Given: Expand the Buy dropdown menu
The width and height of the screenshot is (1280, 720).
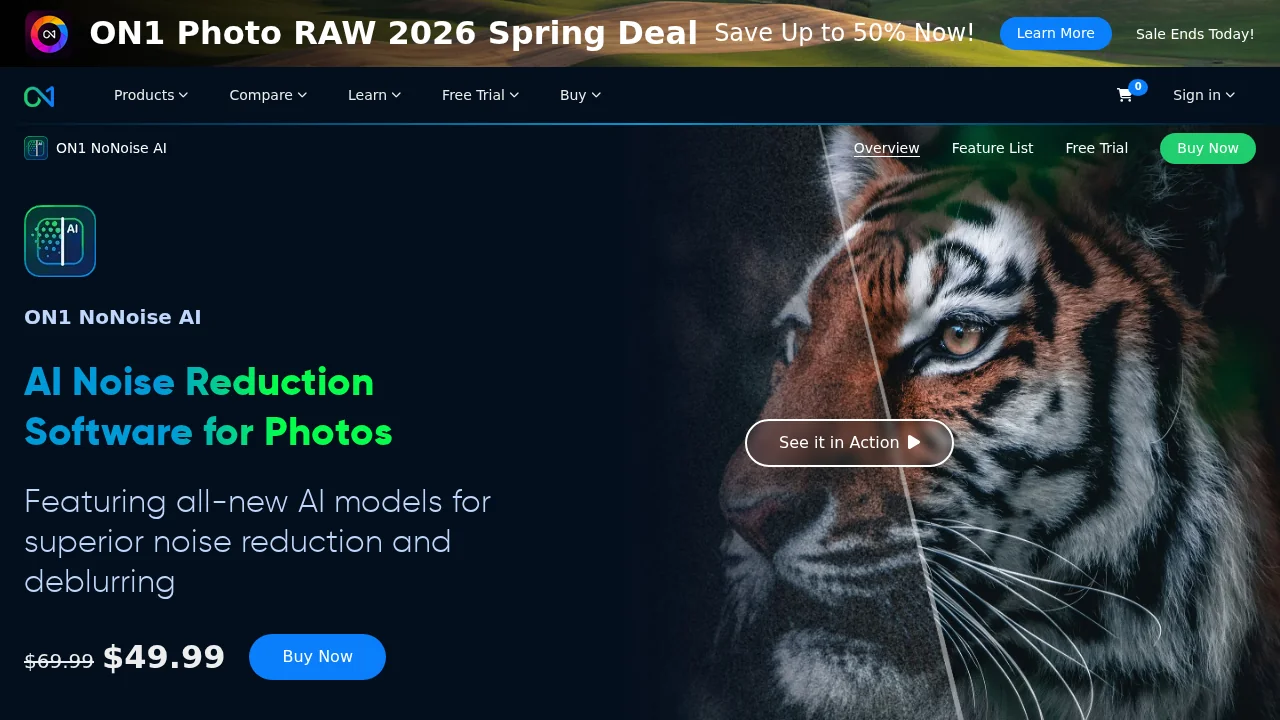Looking at the screenshot, I should click(581, 95).
